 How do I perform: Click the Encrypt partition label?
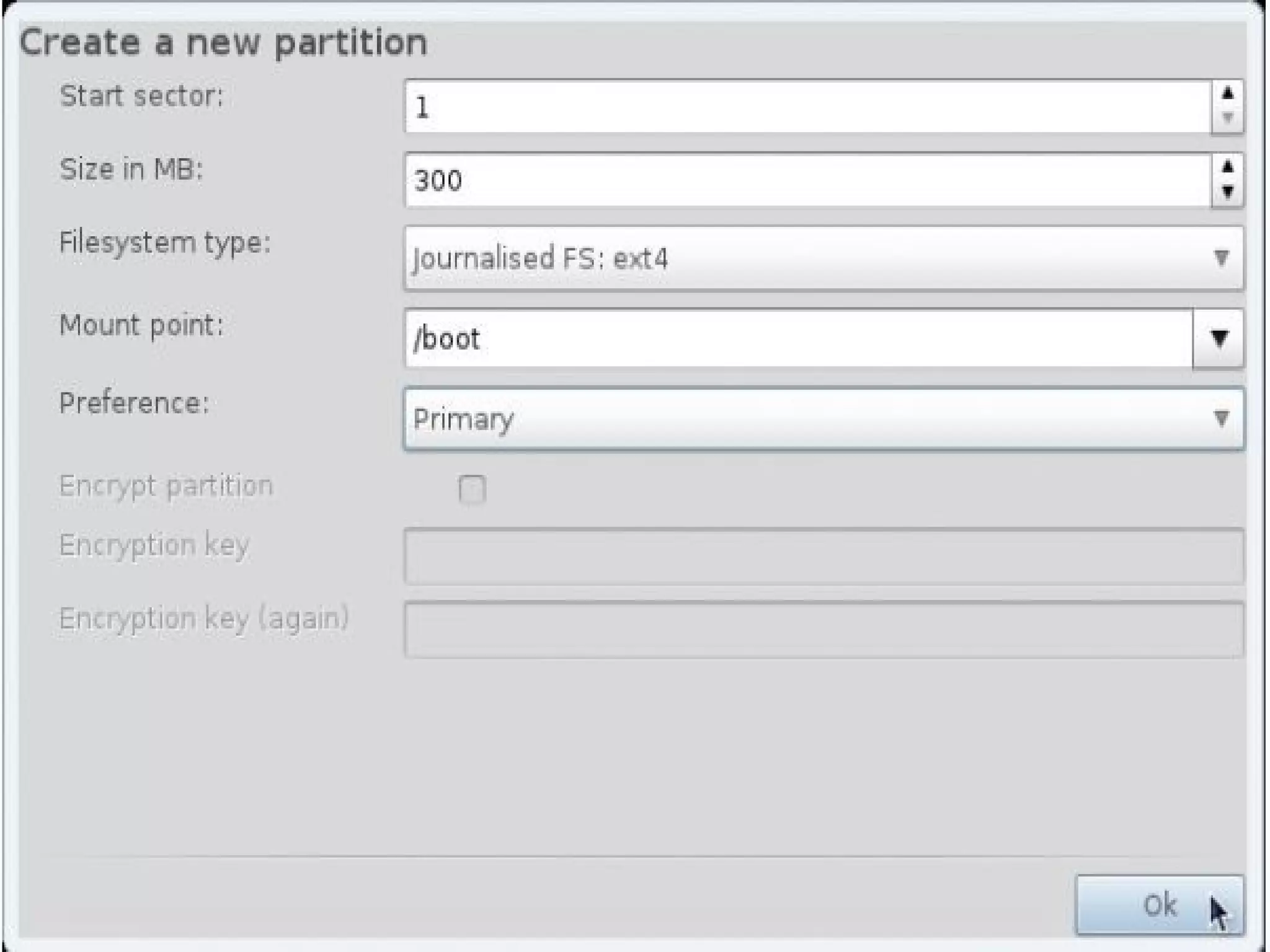click(x=166, y=486)
